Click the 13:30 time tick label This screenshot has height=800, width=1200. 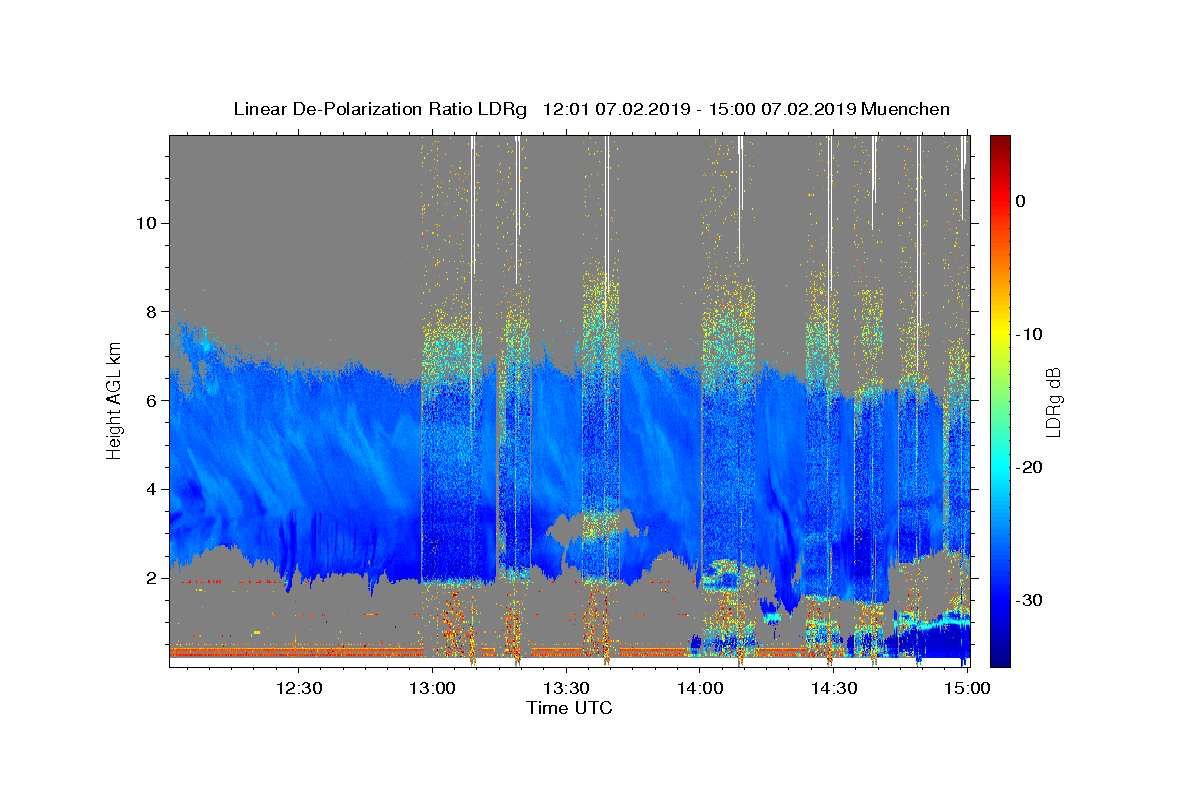click(567, 688)
